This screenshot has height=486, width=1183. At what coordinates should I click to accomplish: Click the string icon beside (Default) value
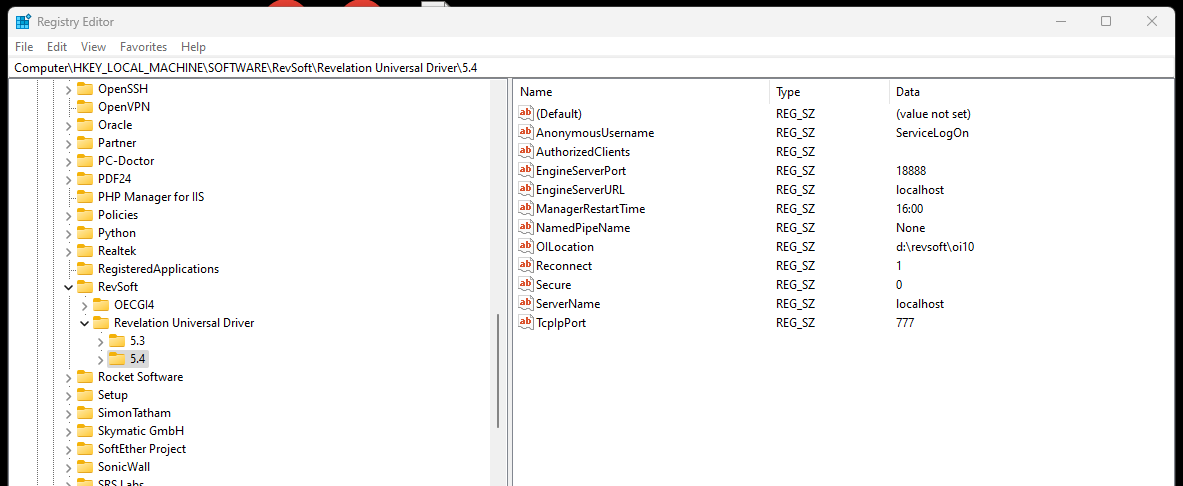coord(526,113)
